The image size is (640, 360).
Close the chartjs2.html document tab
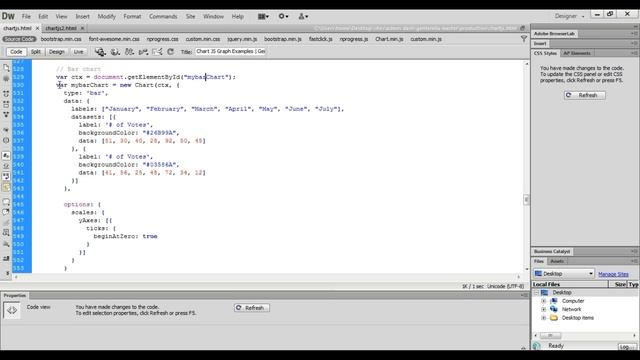(x=82, y=28)
